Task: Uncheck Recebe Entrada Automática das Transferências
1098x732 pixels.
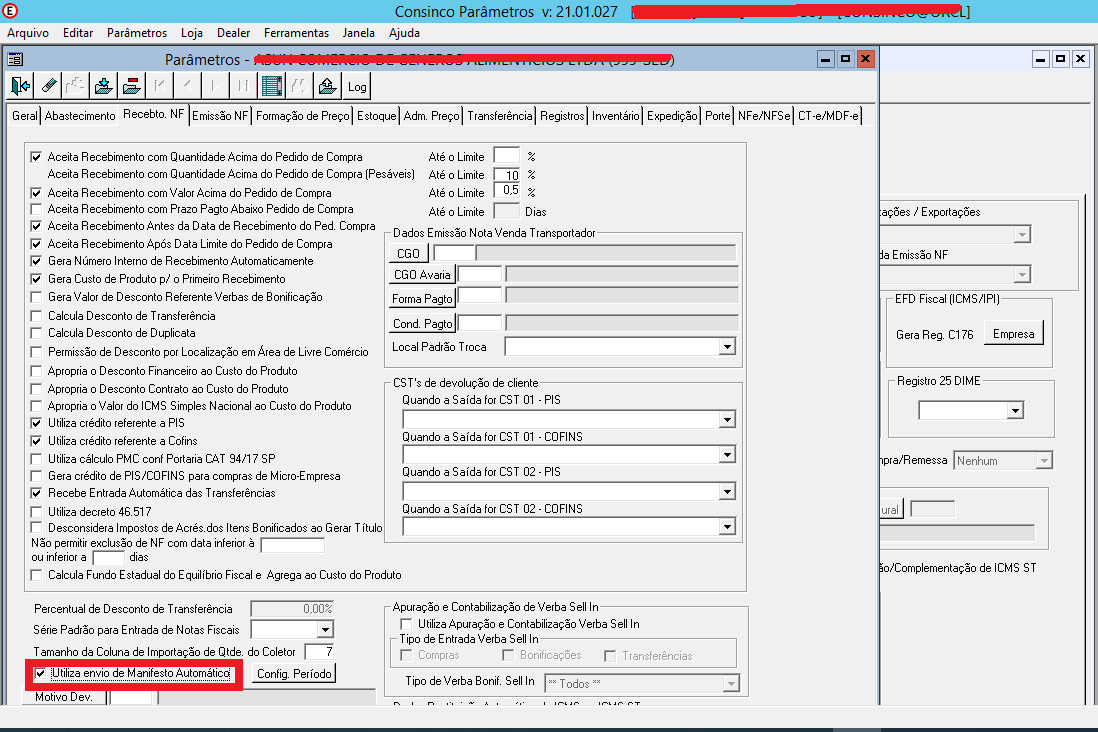Action: point(36,493)
